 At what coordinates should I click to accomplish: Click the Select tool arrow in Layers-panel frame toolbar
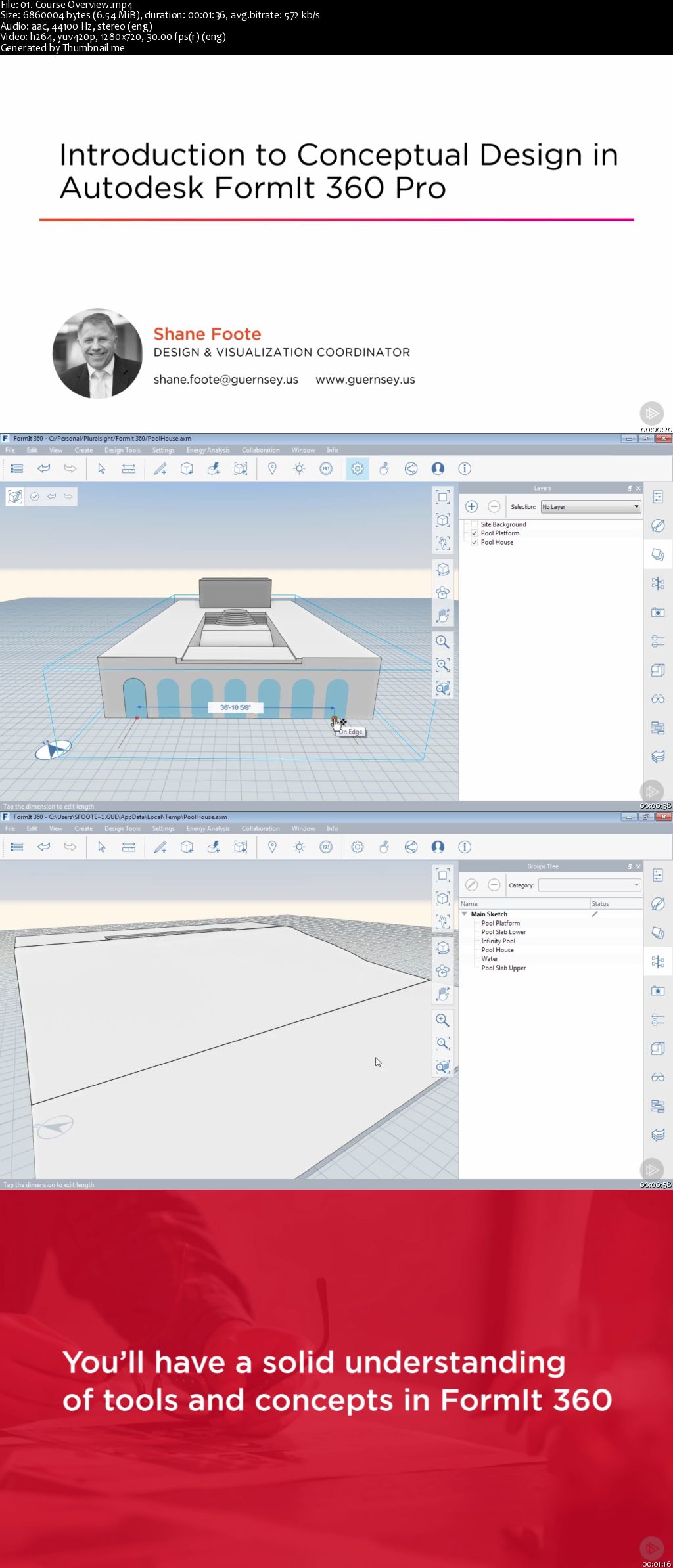tap(101, 468)
